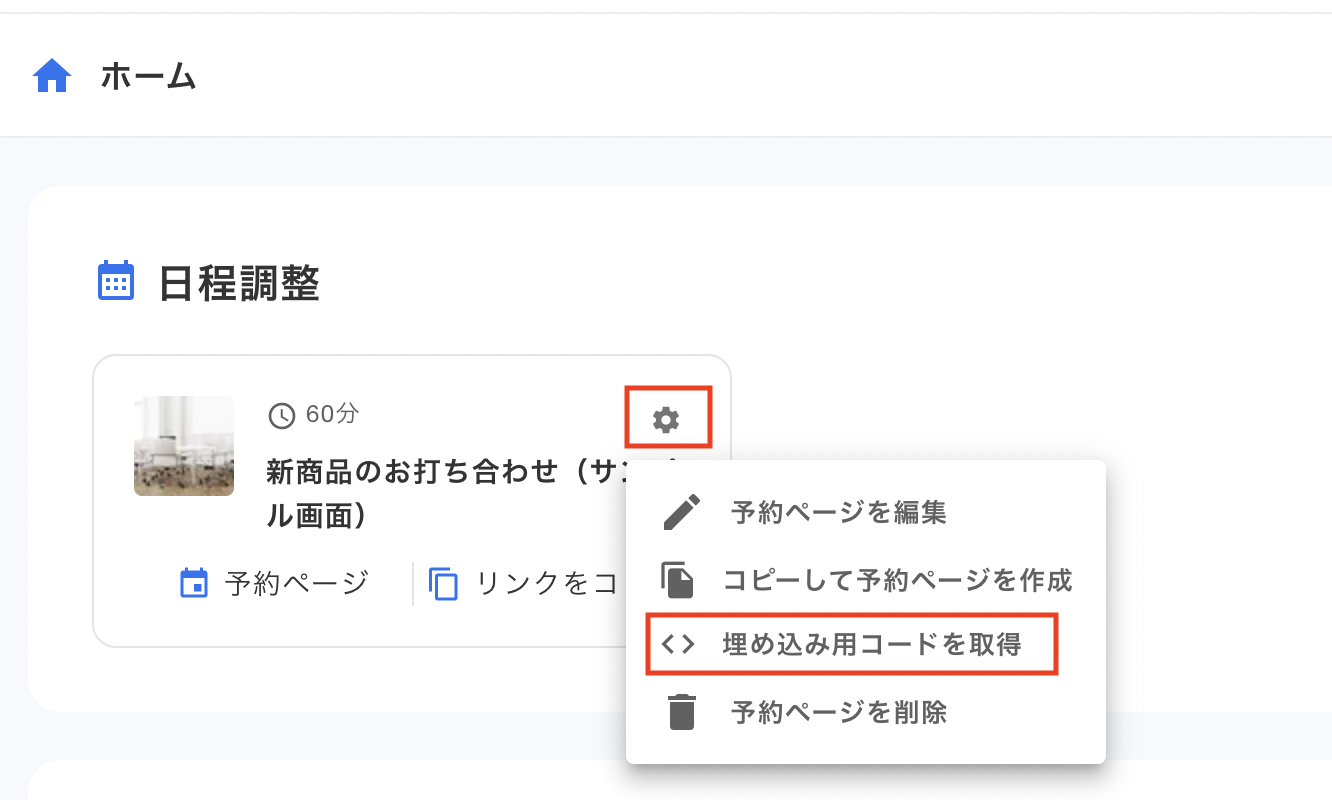Click the clock icon next to 60分
This screenshot has height=800, width=1332.
(282, 415)
